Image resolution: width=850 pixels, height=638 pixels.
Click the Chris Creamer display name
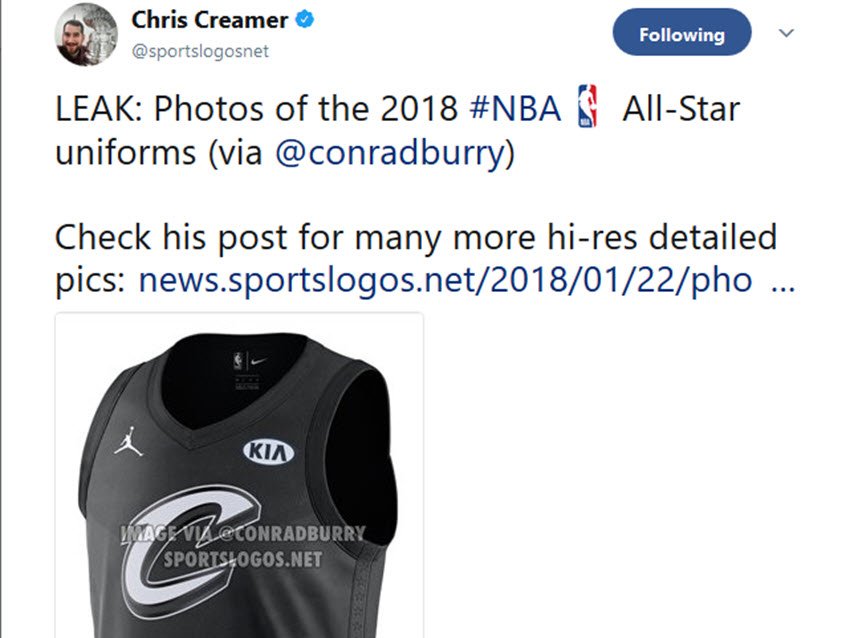tap(209, 20)
